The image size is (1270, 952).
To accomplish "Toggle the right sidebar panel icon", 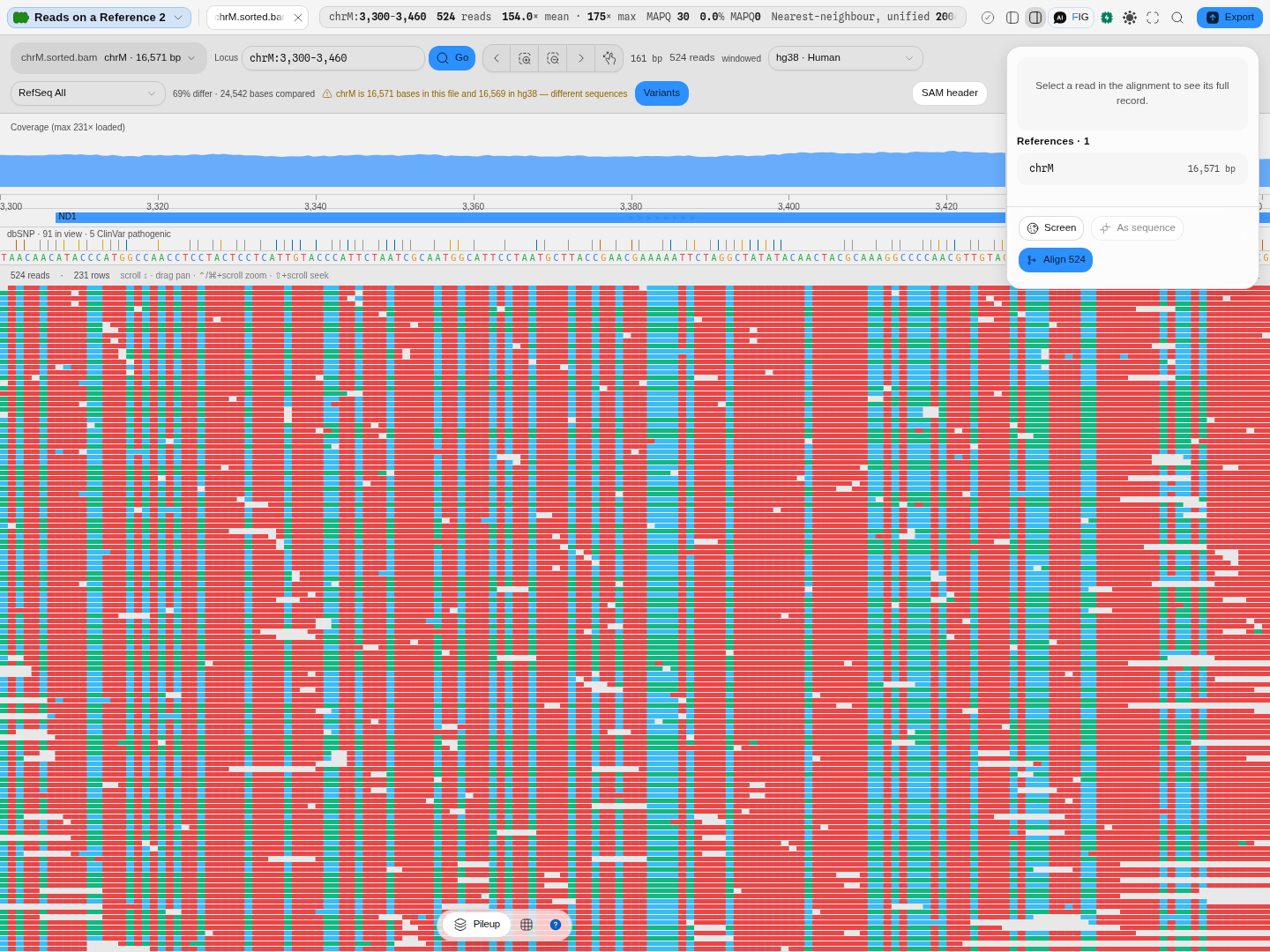I will [1035, 18].
